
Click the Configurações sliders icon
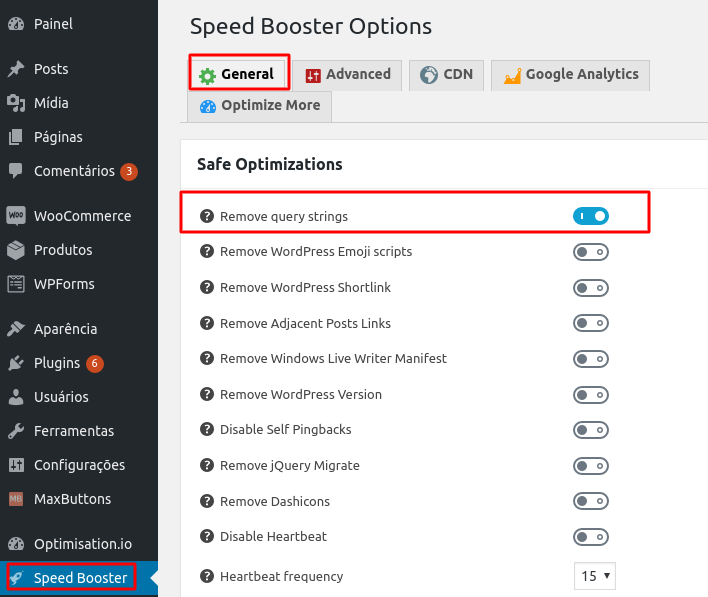(x=16, y=465)
